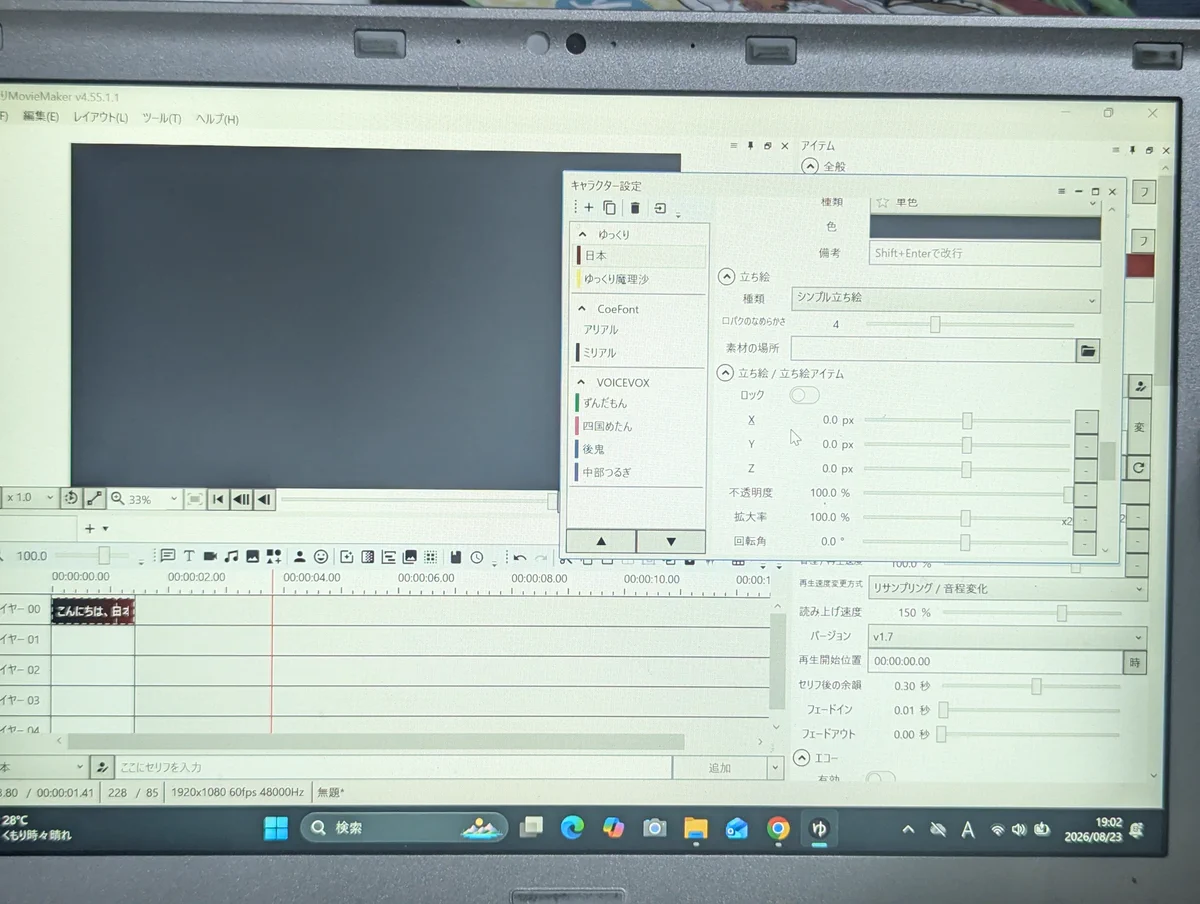Move selected character down in list
This screenshot has width=1200, height=904.
pyautogui.click(x=671, y=541)
